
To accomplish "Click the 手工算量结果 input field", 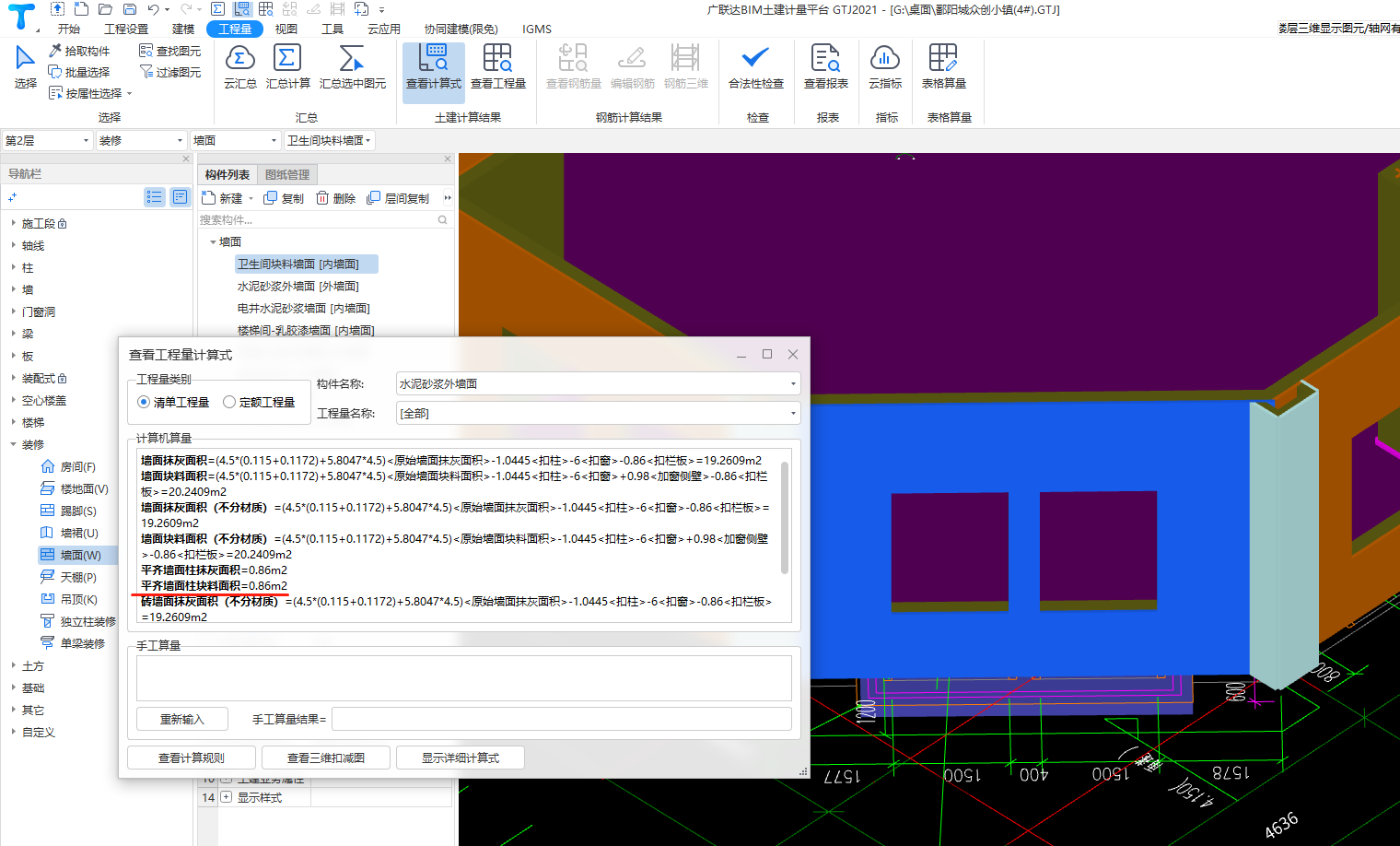I will tap(562, 720).
